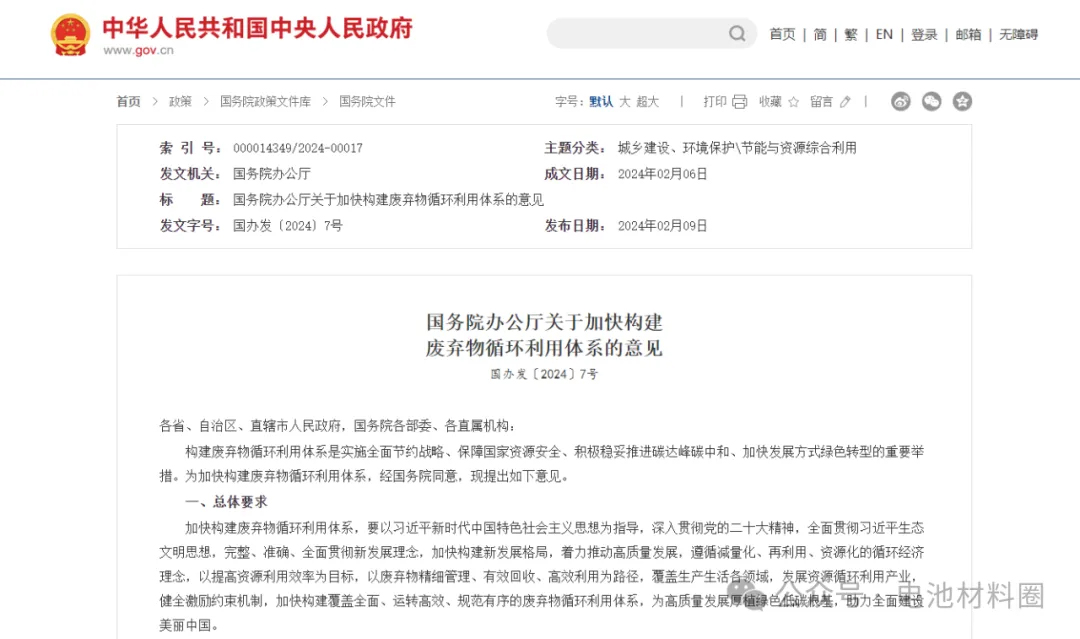Image resolution: width=1080 pixels, height=639 pixels.
Task: Click the search magnifier icon
Action: [x=737, y=33]
